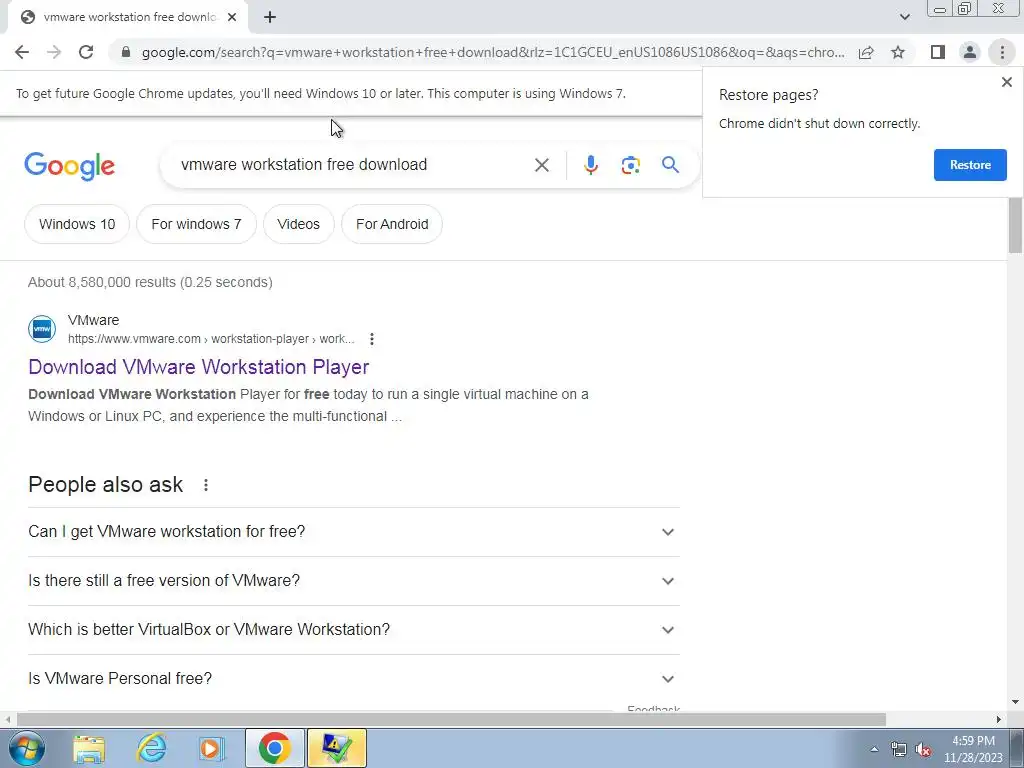Viewport: 1024px width, 768px height.
Task: Go back to the previous page
Action: coord(22,52)
